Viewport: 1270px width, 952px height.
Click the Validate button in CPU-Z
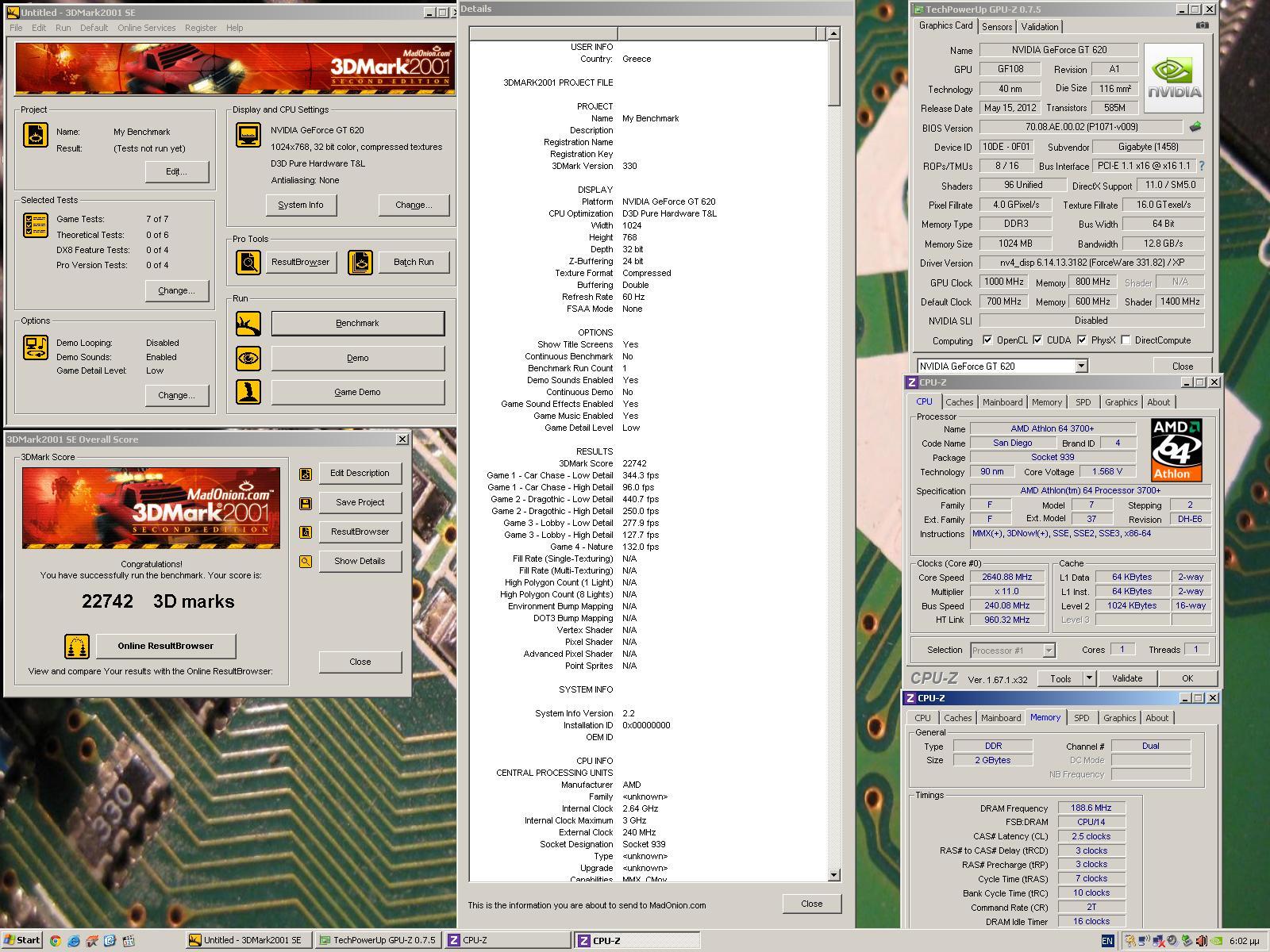click(1126, 678)
